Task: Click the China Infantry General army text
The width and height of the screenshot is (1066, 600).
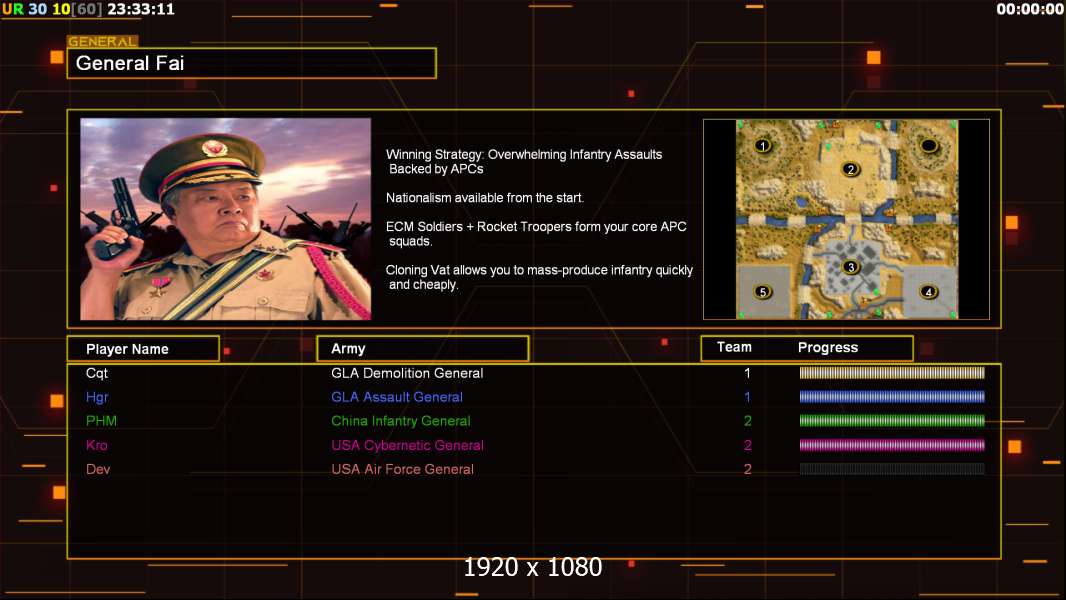Action: pos(400,421)
